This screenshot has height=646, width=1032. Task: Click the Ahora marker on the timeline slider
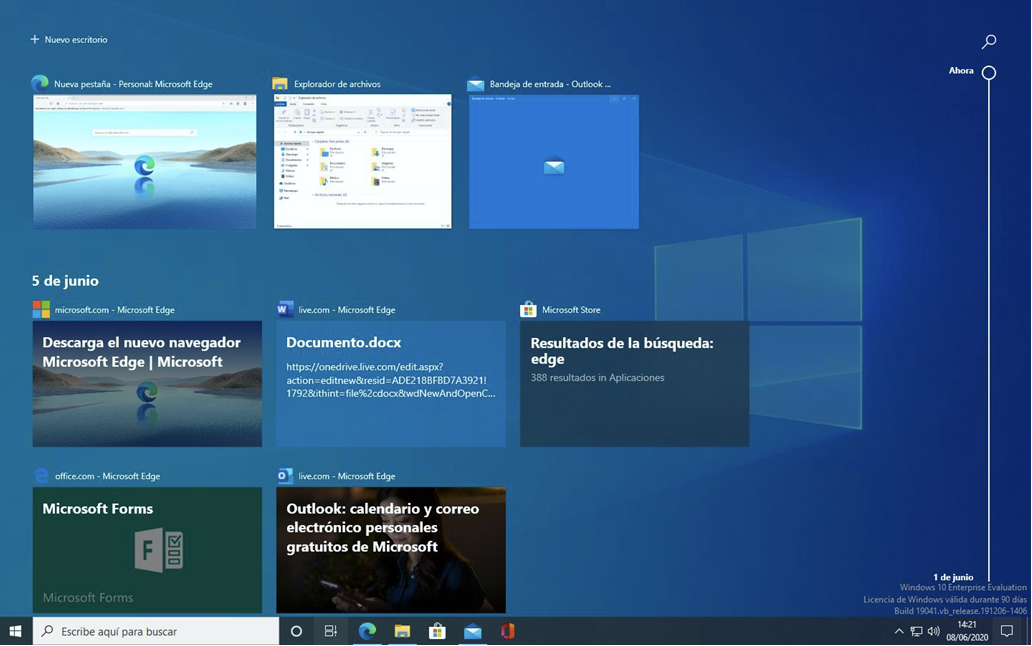pos(988,72)
